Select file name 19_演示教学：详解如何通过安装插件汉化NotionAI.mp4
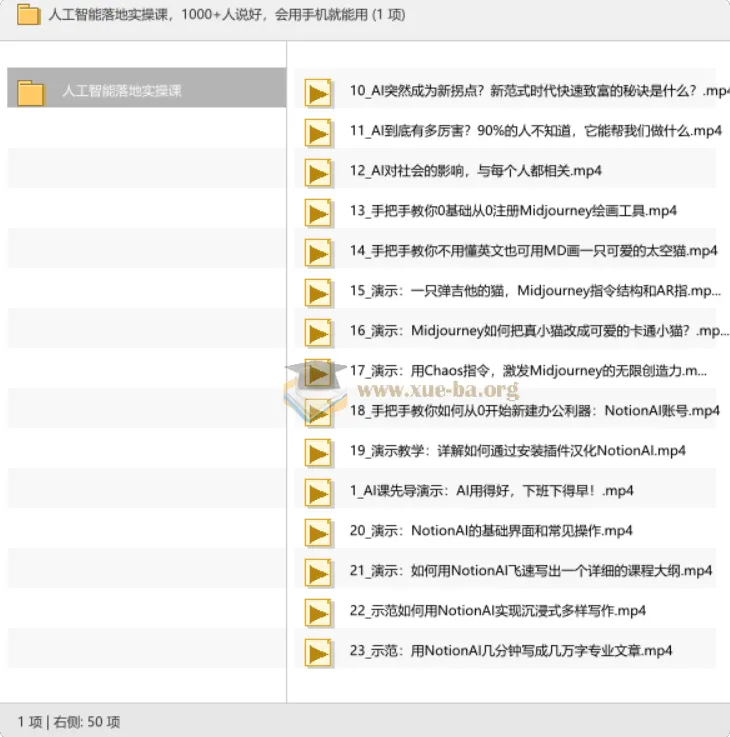This screenshot has height=737, width=730. coord(518,450)
